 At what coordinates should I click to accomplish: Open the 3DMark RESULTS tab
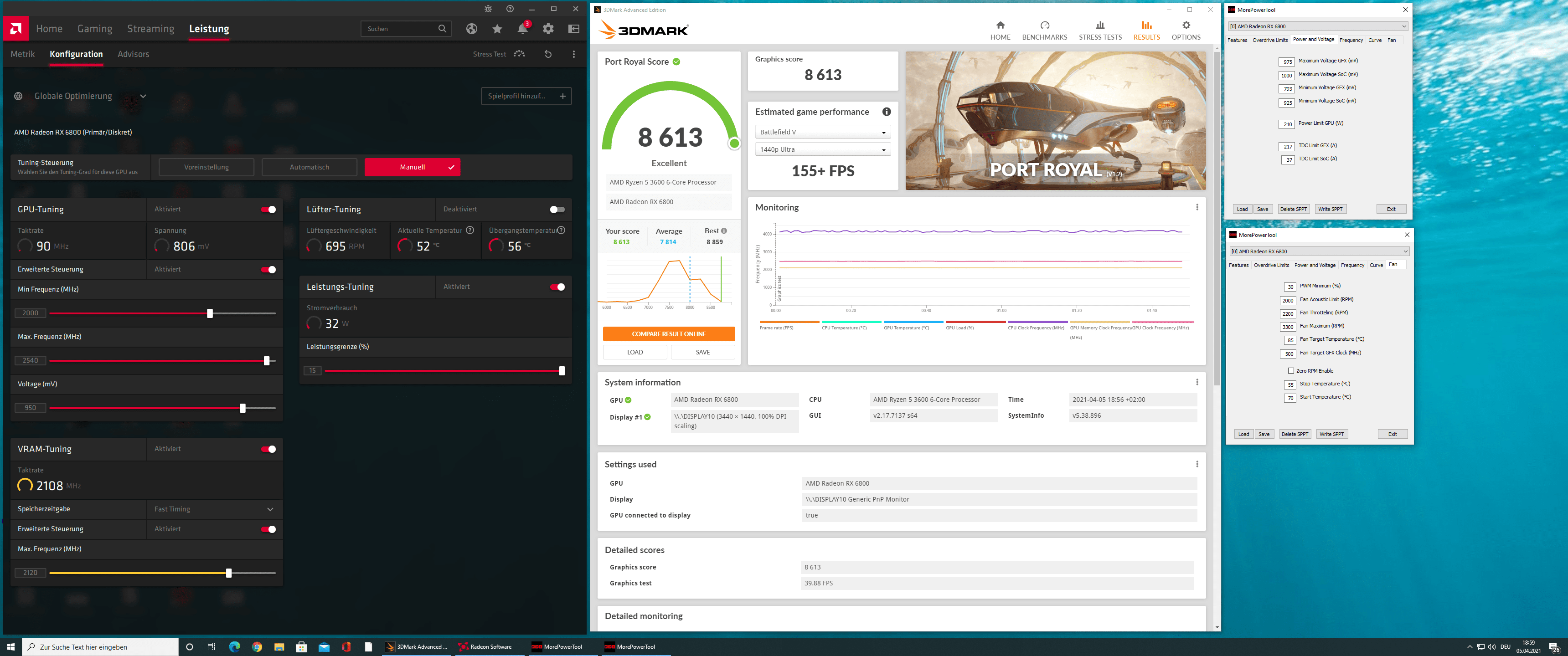click(x=1146, y=31)
